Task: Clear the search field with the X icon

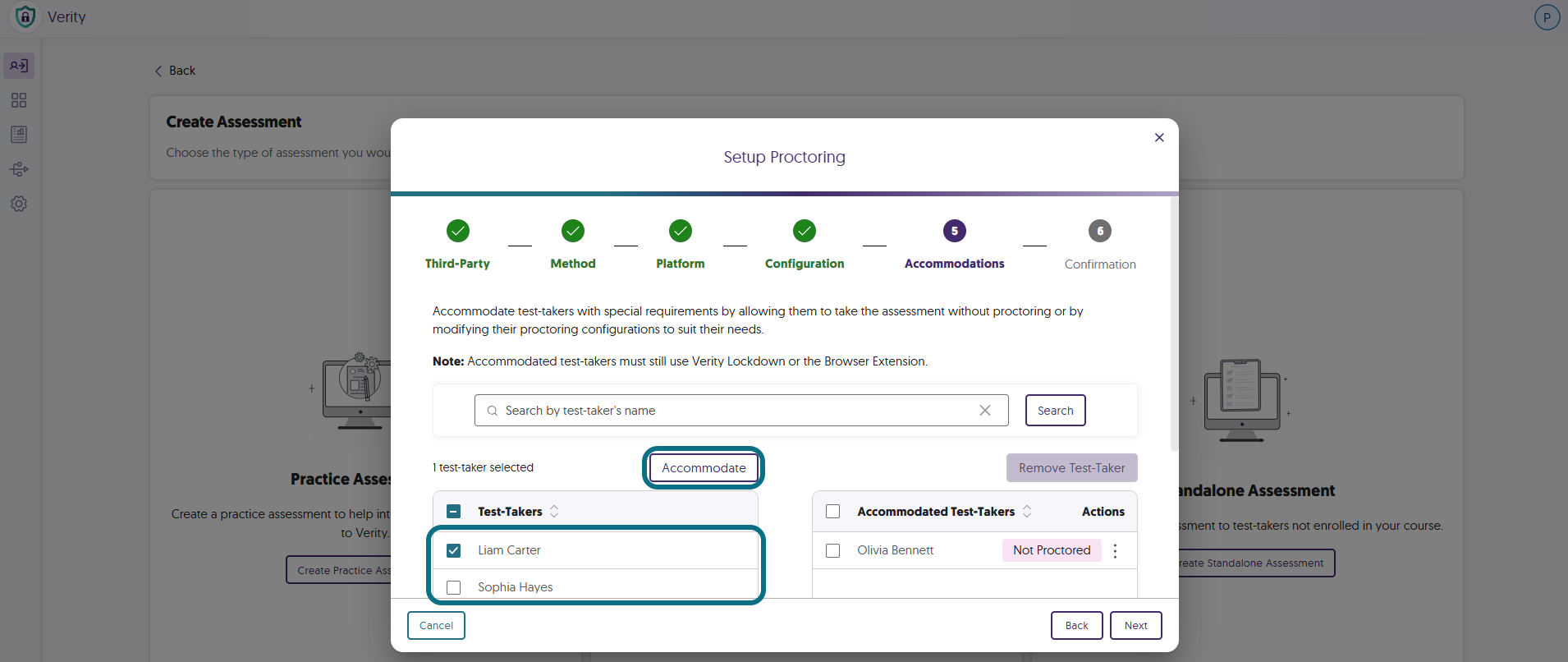Action: (985, 411)
